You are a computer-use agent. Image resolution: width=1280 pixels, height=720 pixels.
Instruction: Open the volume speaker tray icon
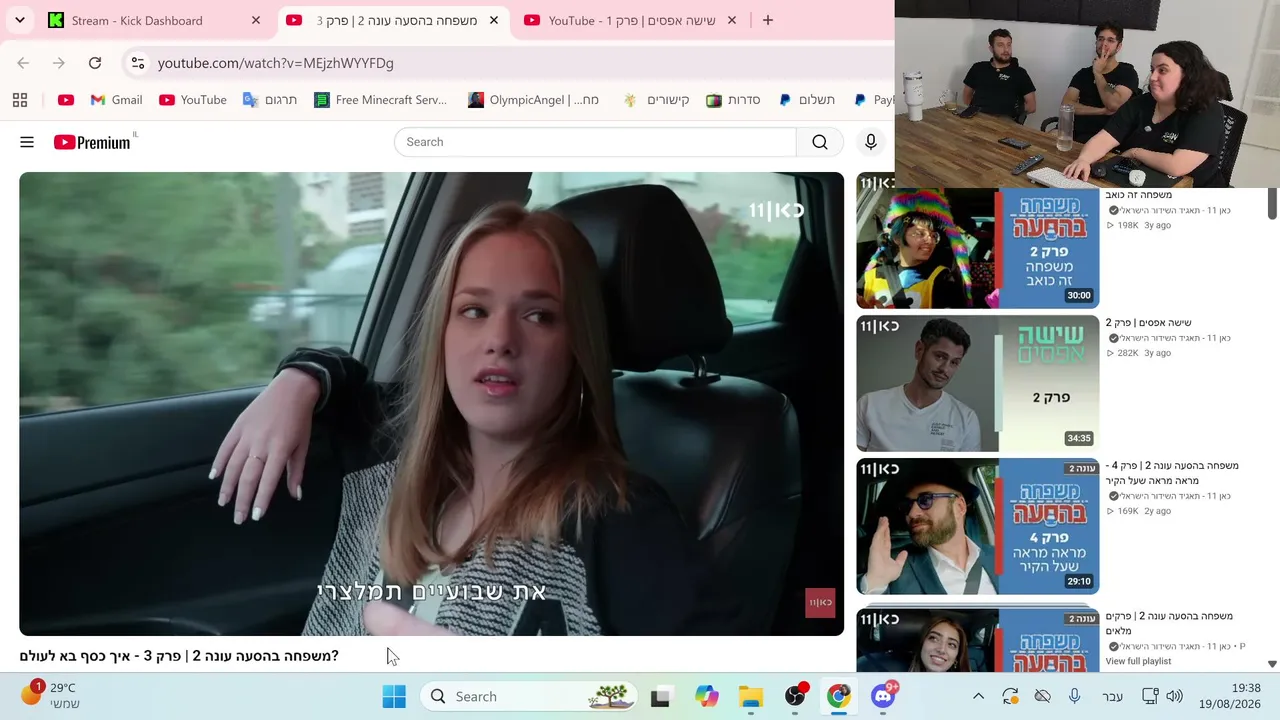tap(1175, 697)
